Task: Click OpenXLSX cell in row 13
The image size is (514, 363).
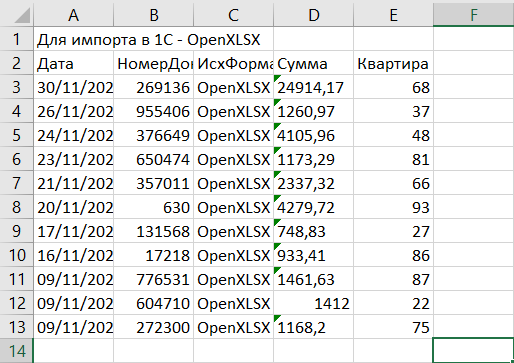Action: (233, 327)
